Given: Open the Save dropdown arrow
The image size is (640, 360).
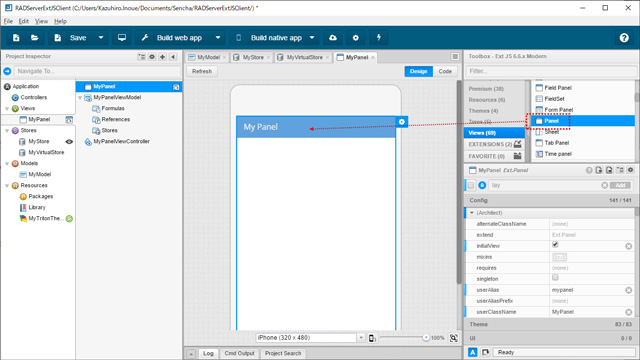Looking at the screenshot, I should (x=101, y=38).
